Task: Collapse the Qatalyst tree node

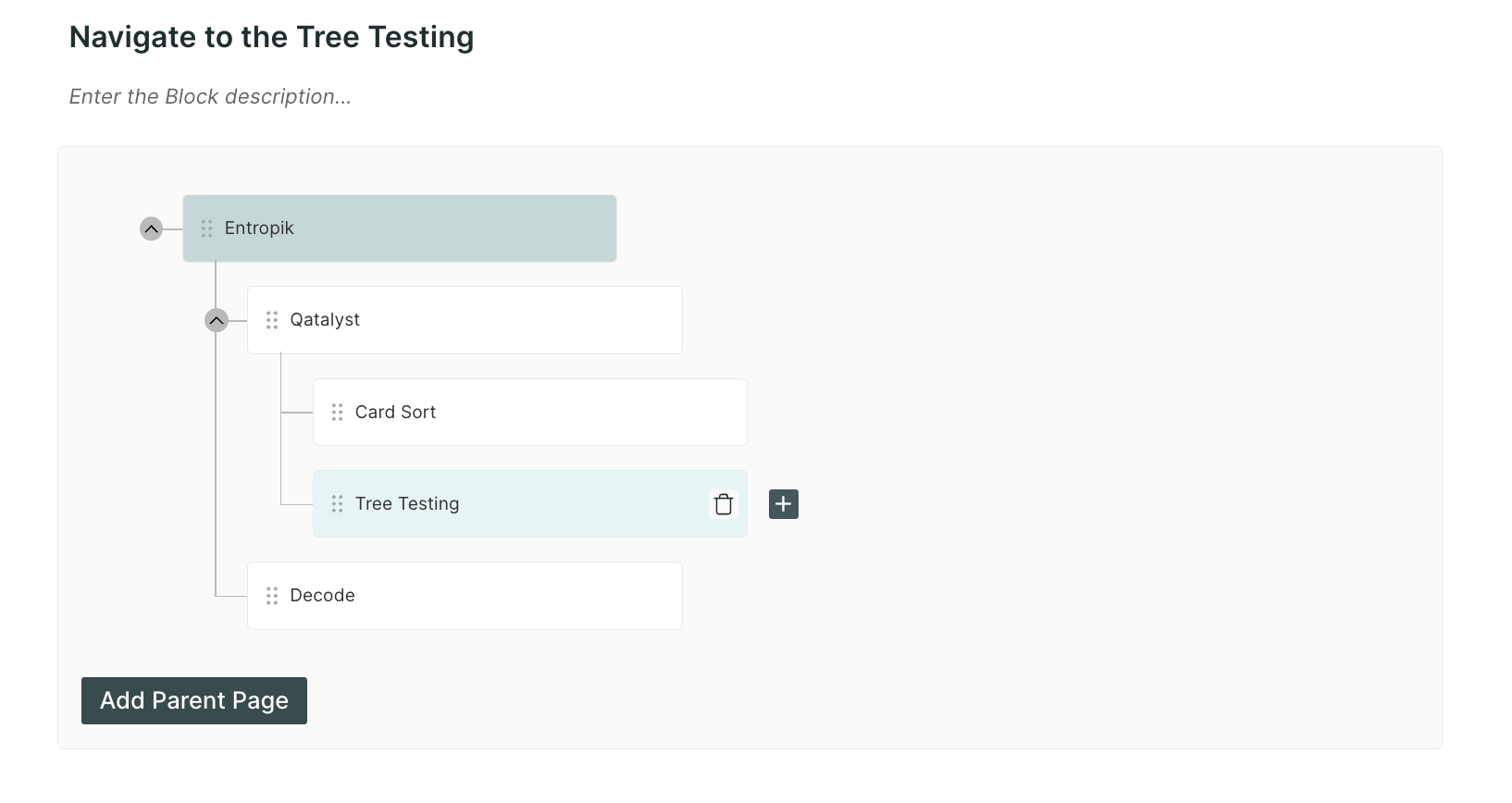Action: pos(217,320)
